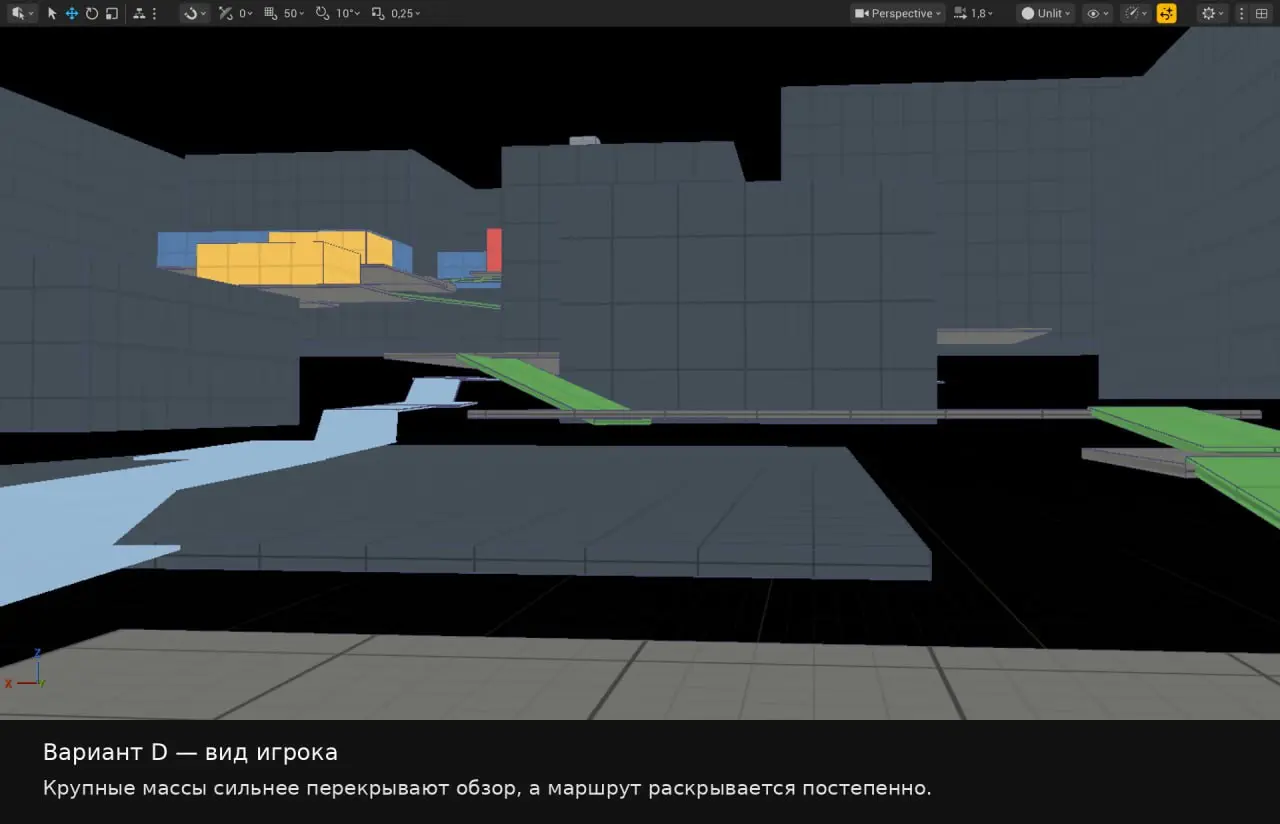Click caption text 'Крупные массы сильнее перекрывают обзор'
This screenshot has width=1280, height=824.
281,788
